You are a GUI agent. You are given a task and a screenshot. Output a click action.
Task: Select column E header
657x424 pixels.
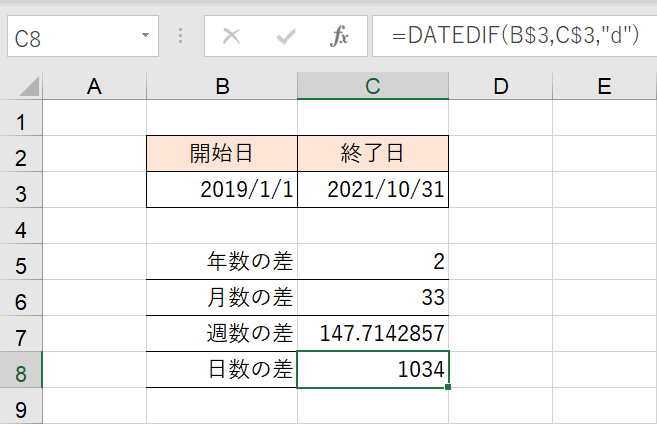click(605, 86)
